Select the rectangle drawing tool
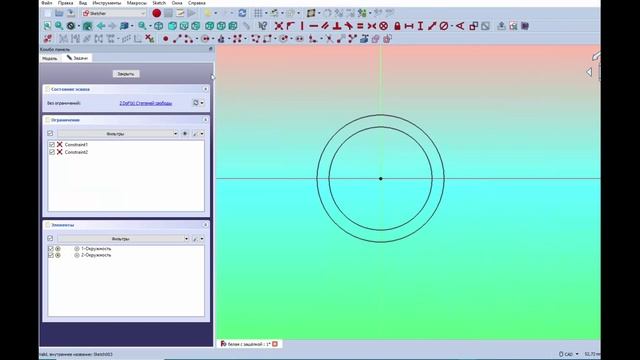This screenshot has height=360, width=640. [x=267, y=39]
